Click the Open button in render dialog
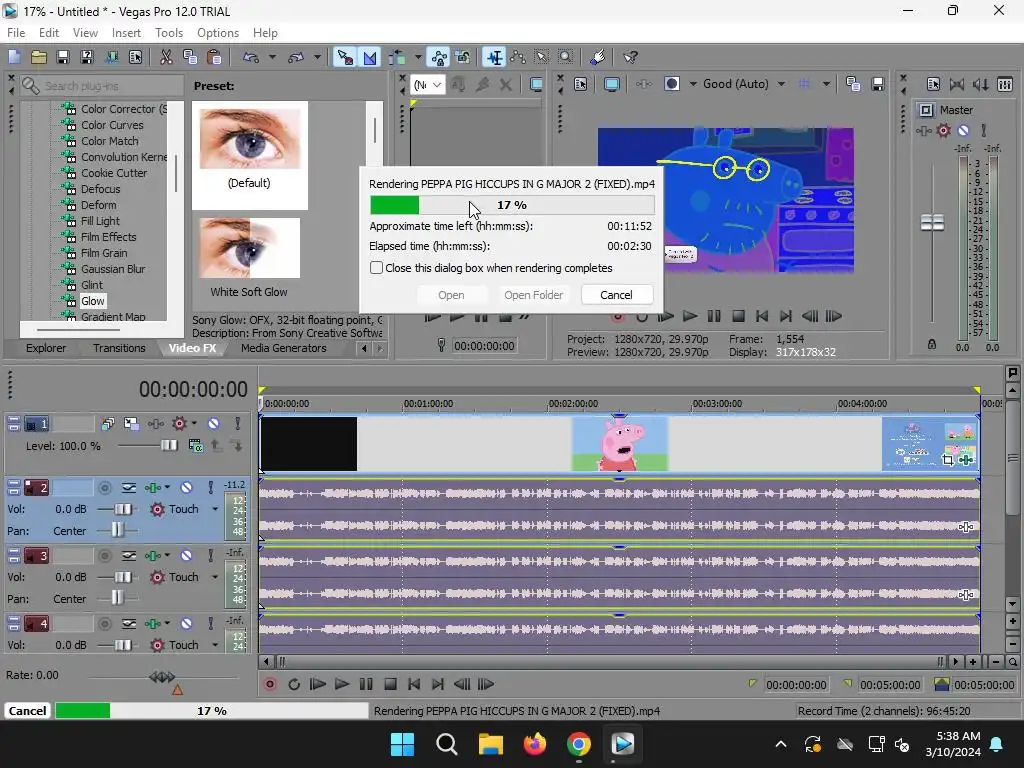 click(451, 295)
